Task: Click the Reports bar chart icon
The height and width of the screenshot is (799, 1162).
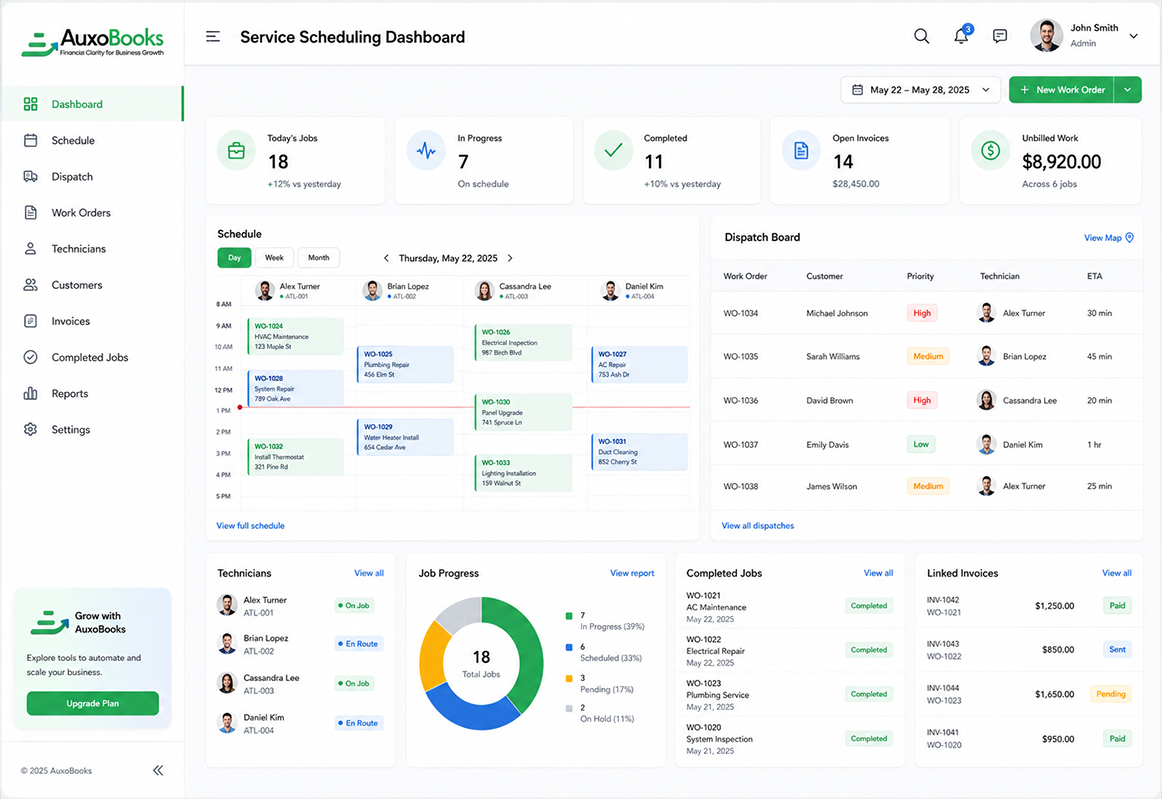Action: pos(30,394)
